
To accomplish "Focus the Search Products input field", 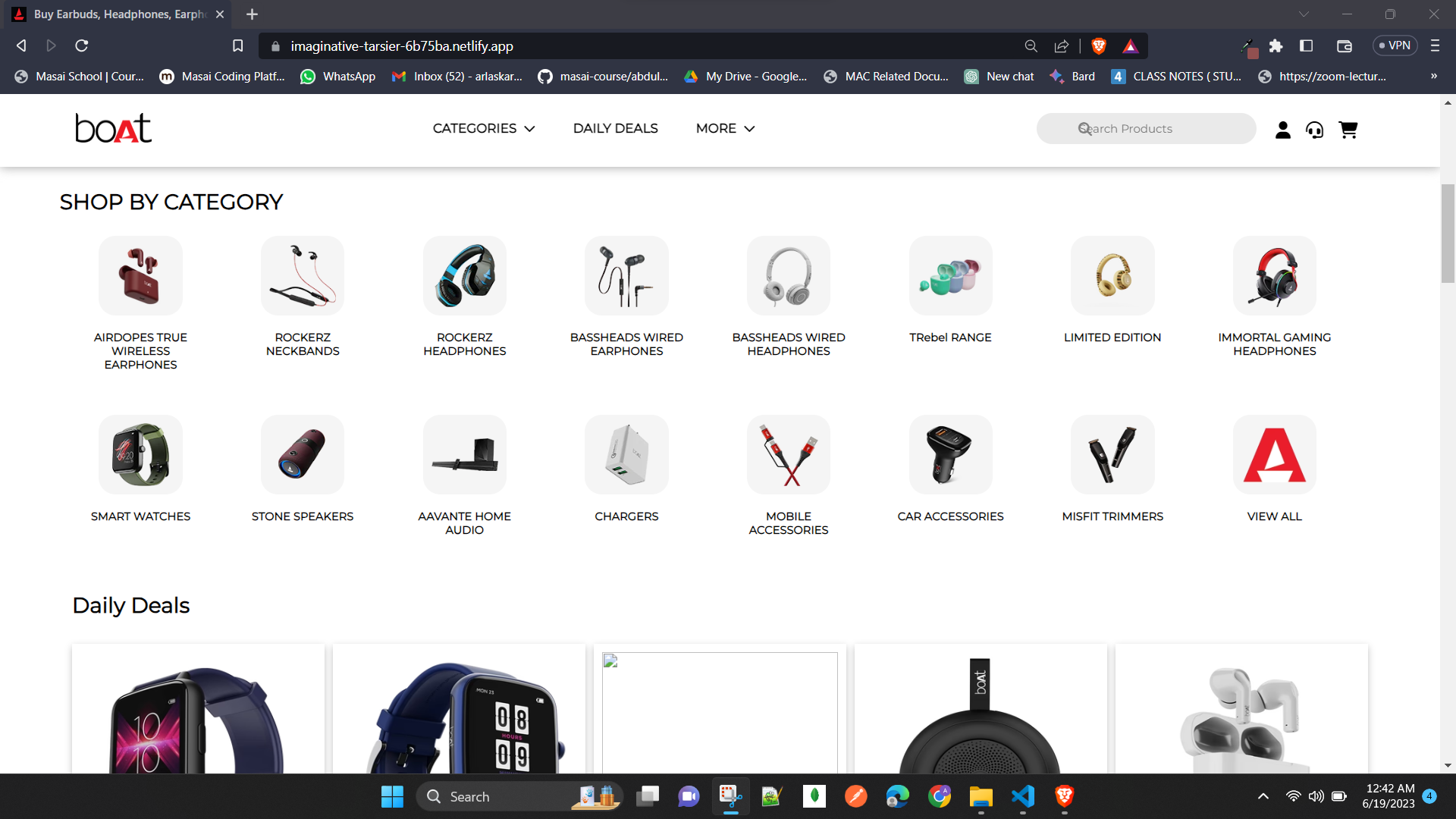I will click(1145, 129).
